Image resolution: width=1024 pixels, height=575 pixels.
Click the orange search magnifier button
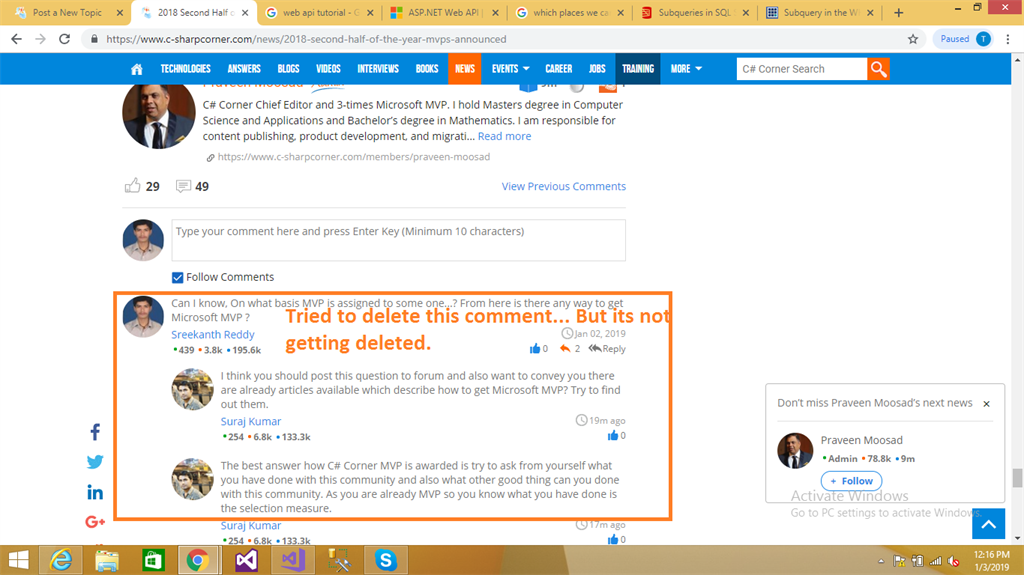(x=878, y=69)
